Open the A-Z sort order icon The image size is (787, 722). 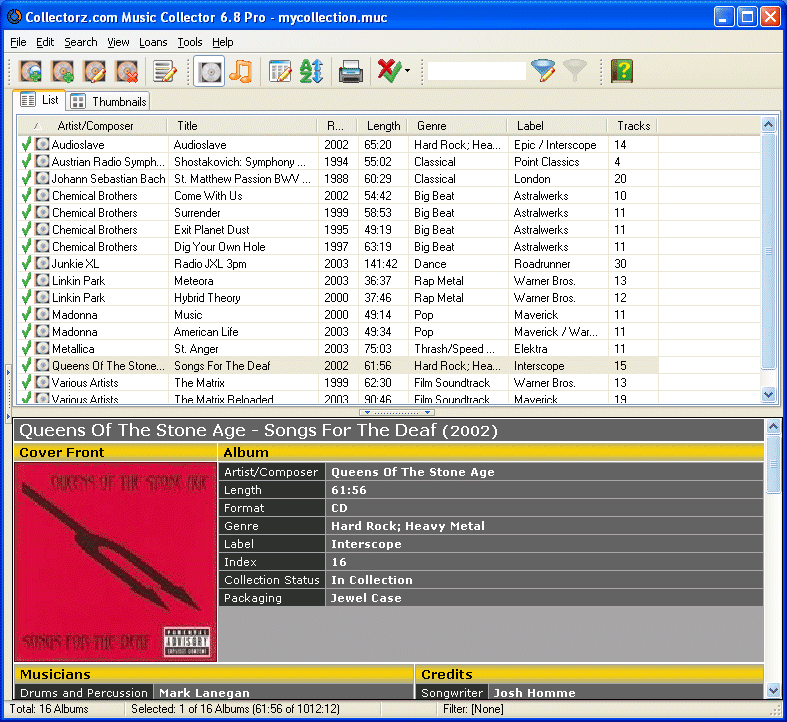(311, 71)
